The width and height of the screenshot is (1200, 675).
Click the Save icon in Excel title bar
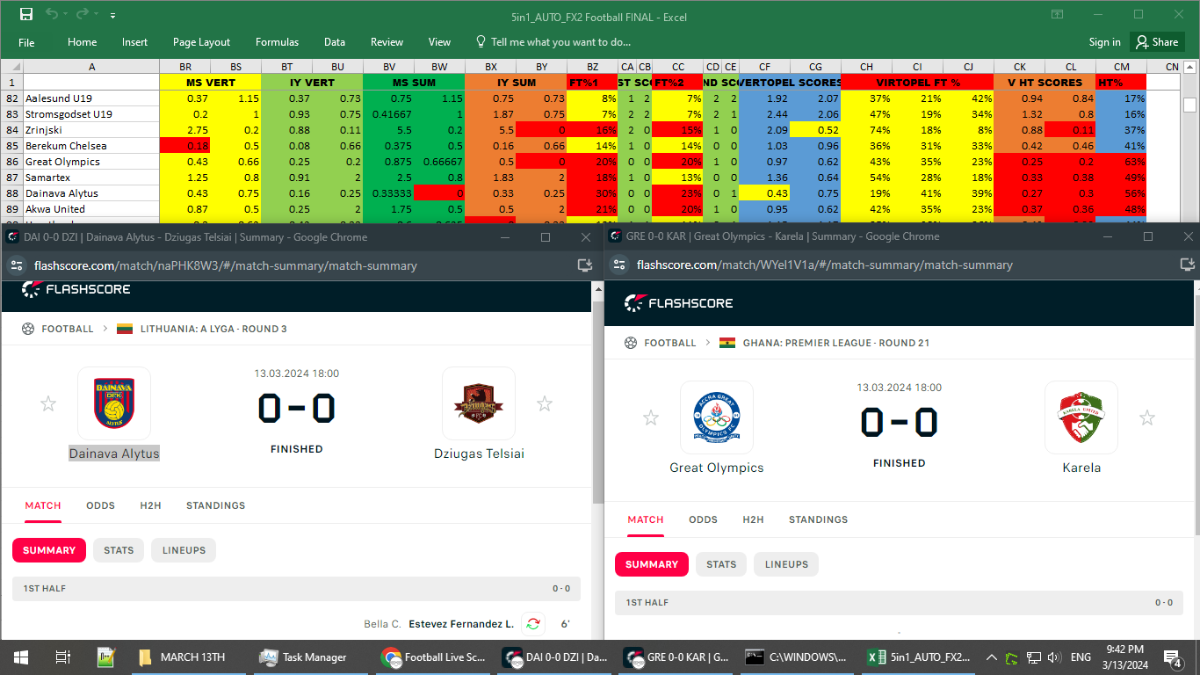26,15
